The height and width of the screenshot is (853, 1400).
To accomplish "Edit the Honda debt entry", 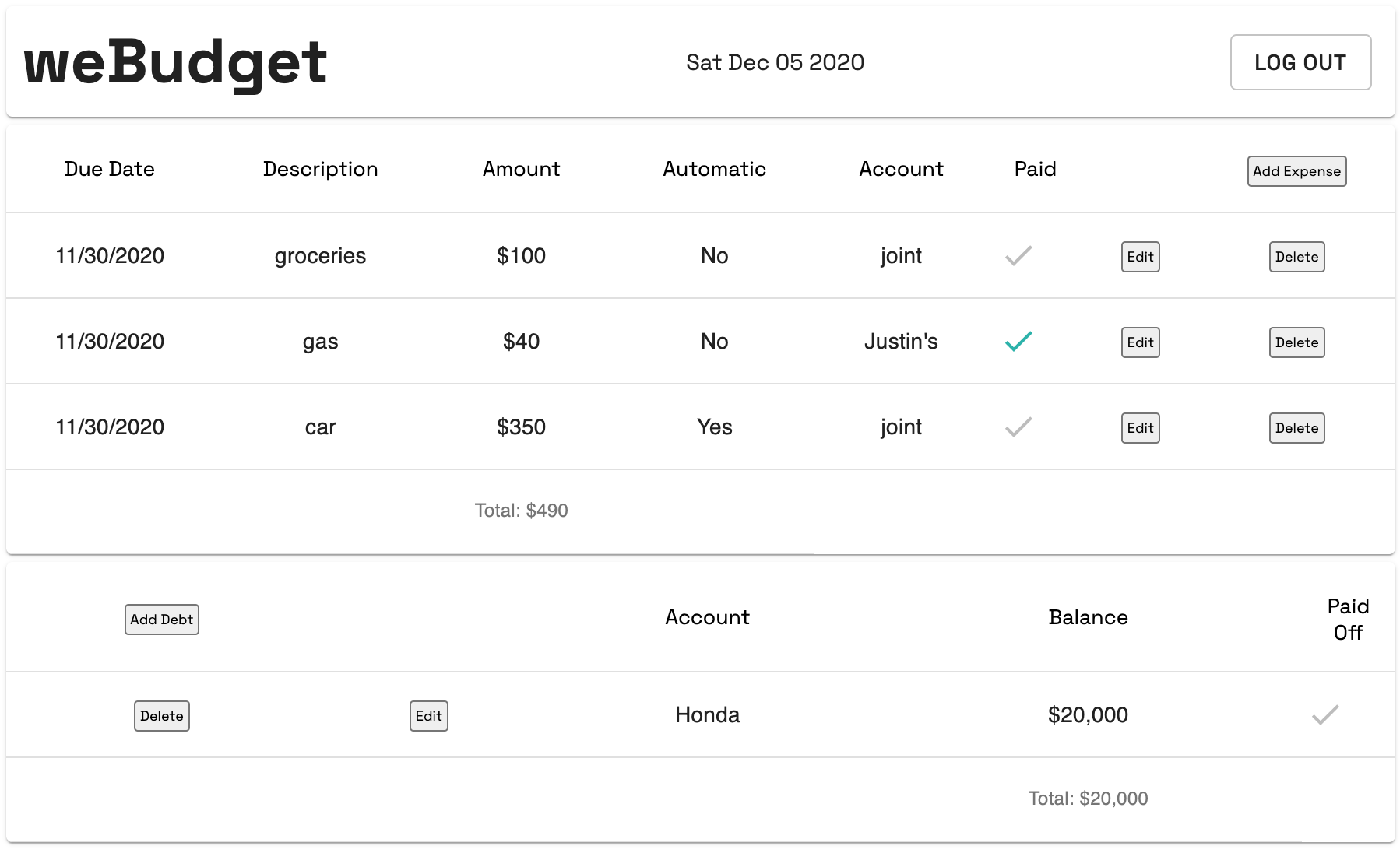I will pos(429,716).
